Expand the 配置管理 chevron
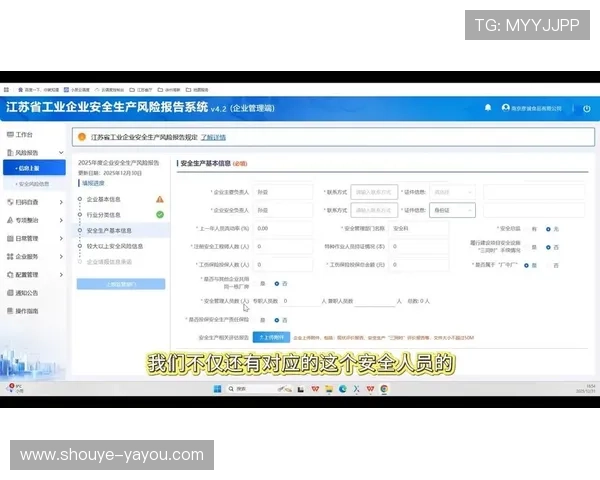The image size is (600, 480). [x=61, y=274]
